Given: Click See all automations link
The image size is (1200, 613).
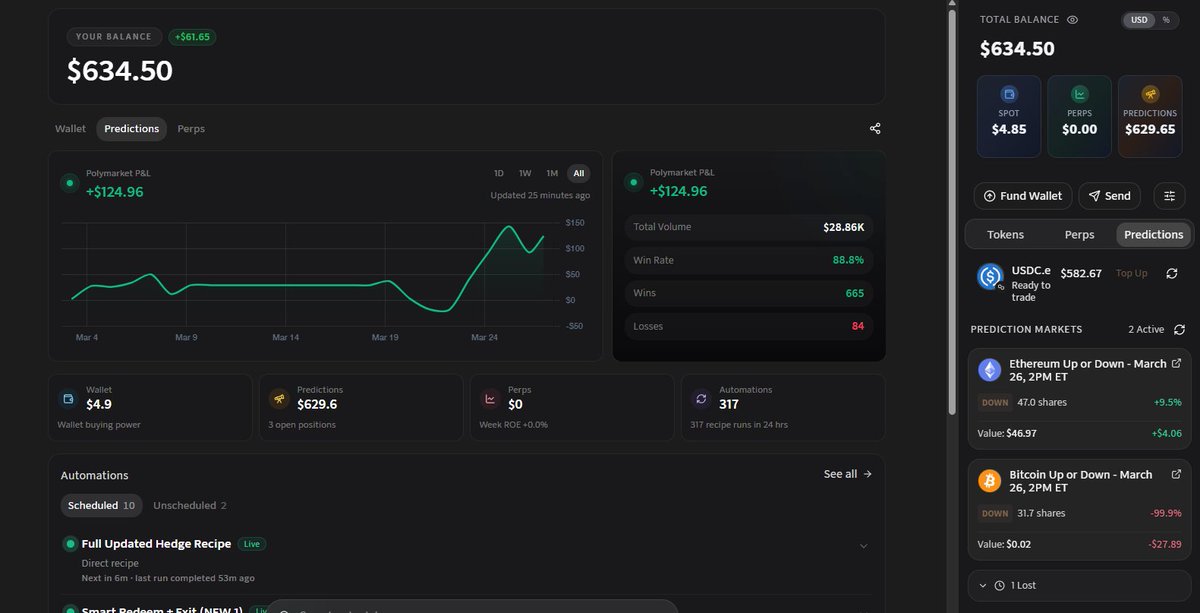Looking at the screenshot, I should pos(848,474).
